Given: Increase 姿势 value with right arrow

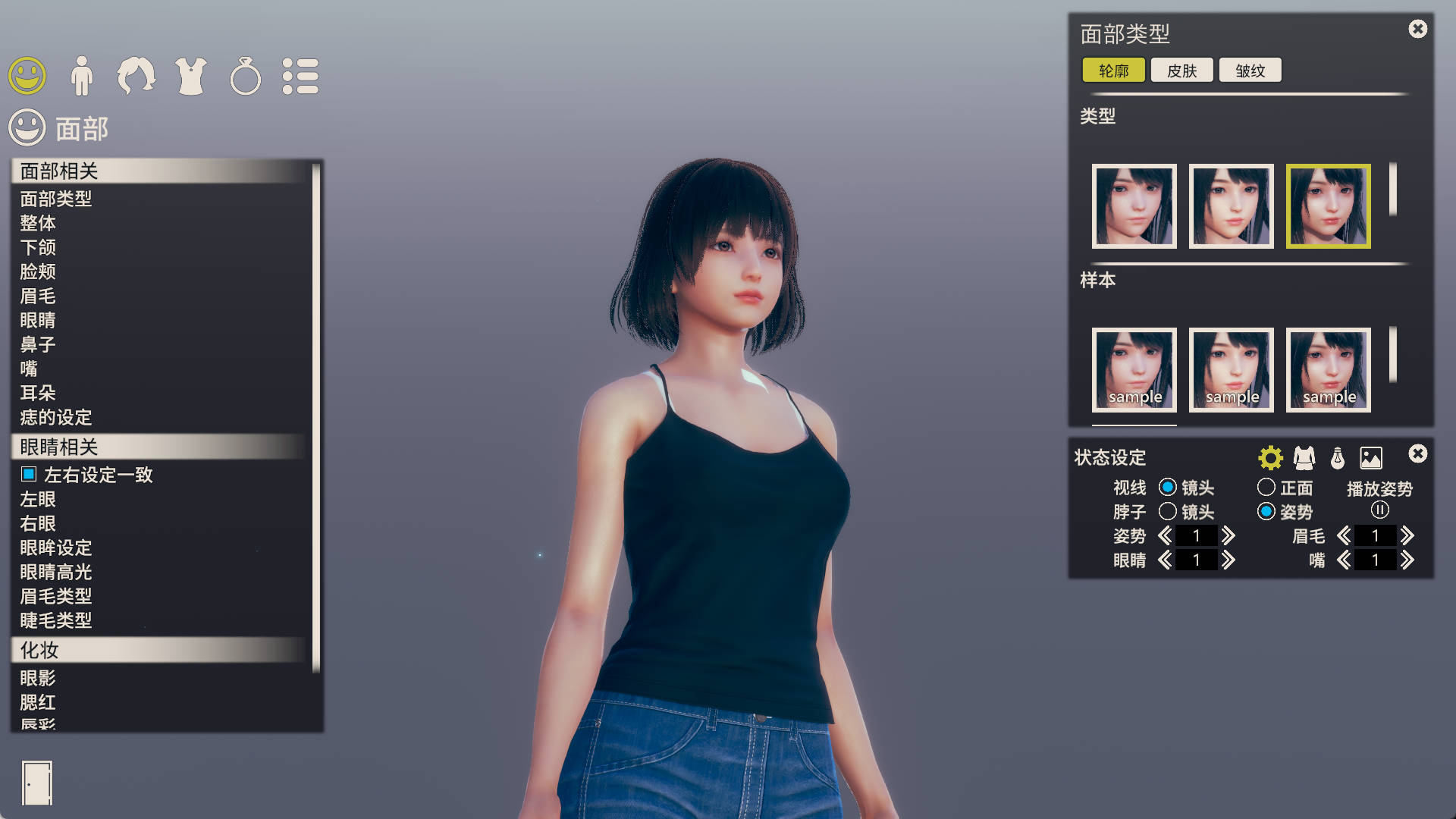Looking at the screenshot, I should 1229,536.
